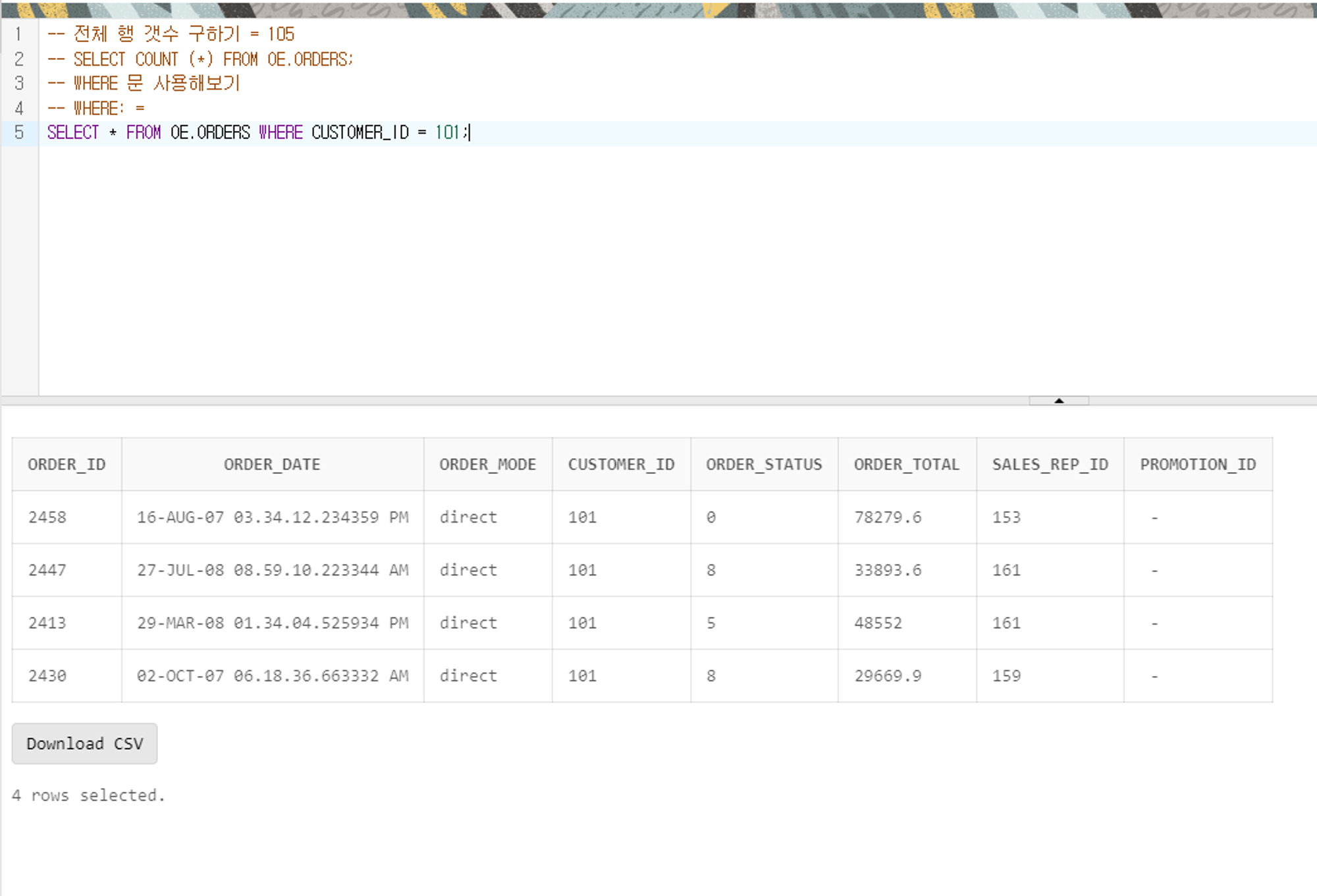Click the ORDER_DATE column header
Image resolution: width=1317 pixels, height=896 pixels.
pyautogui.click(x=272, y=465)
